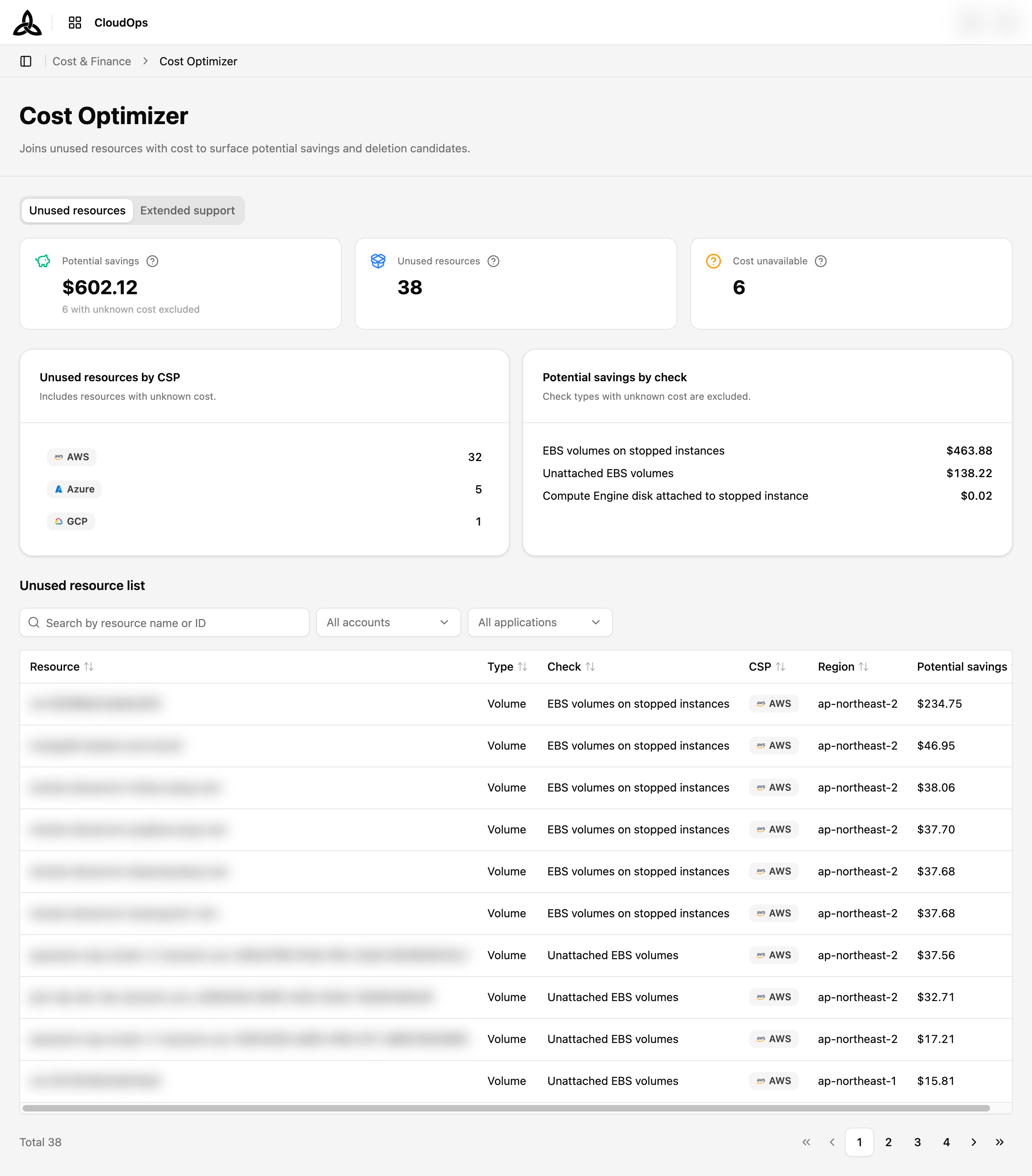Go to the next page arrow
The width and height of the screenshot is (1032, 1176).
tap(974, 1142)
